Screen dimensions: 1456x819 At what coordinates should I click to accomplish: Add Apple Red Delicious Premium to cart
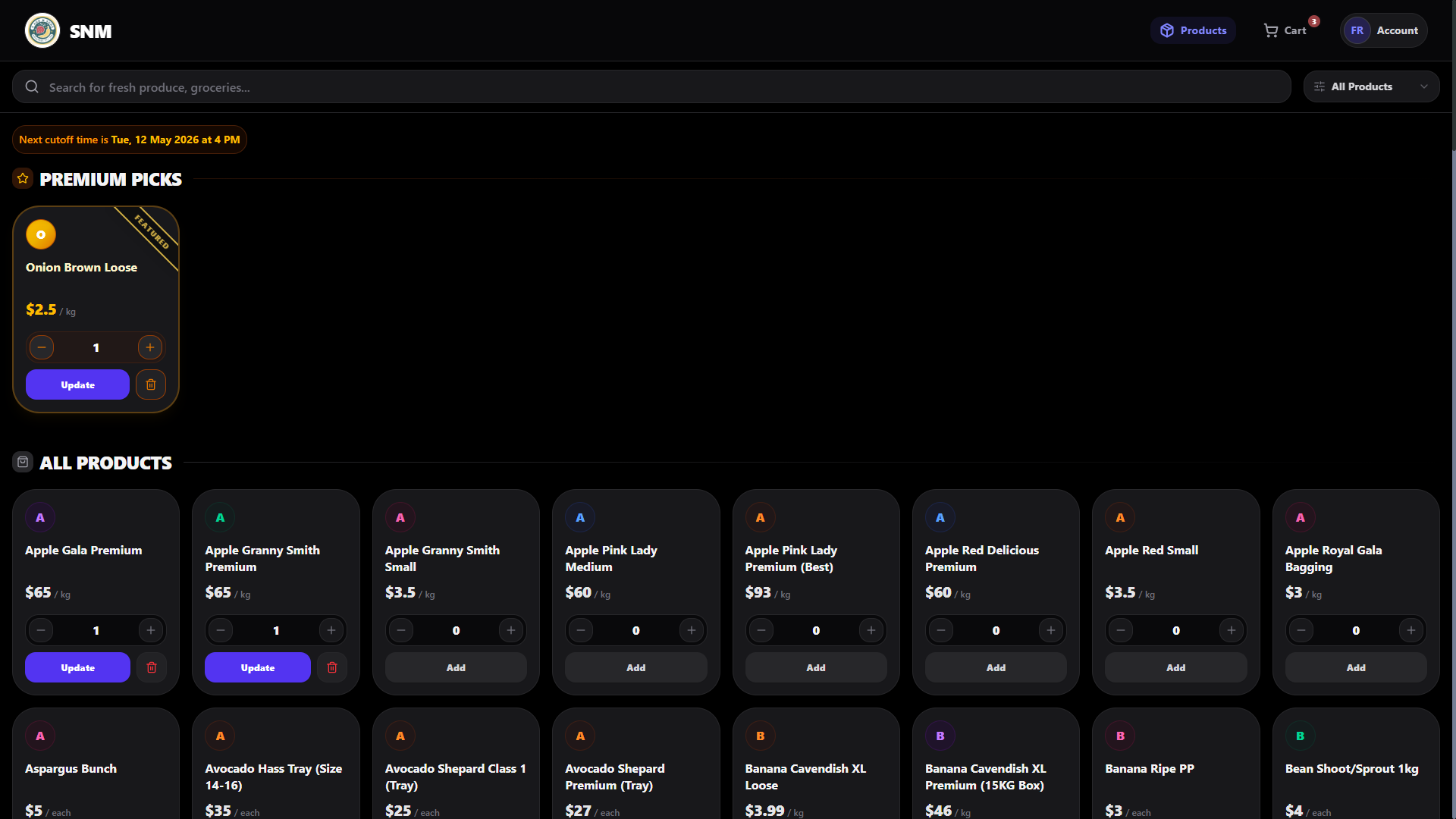pyautogui.click(x=996, y=667)
